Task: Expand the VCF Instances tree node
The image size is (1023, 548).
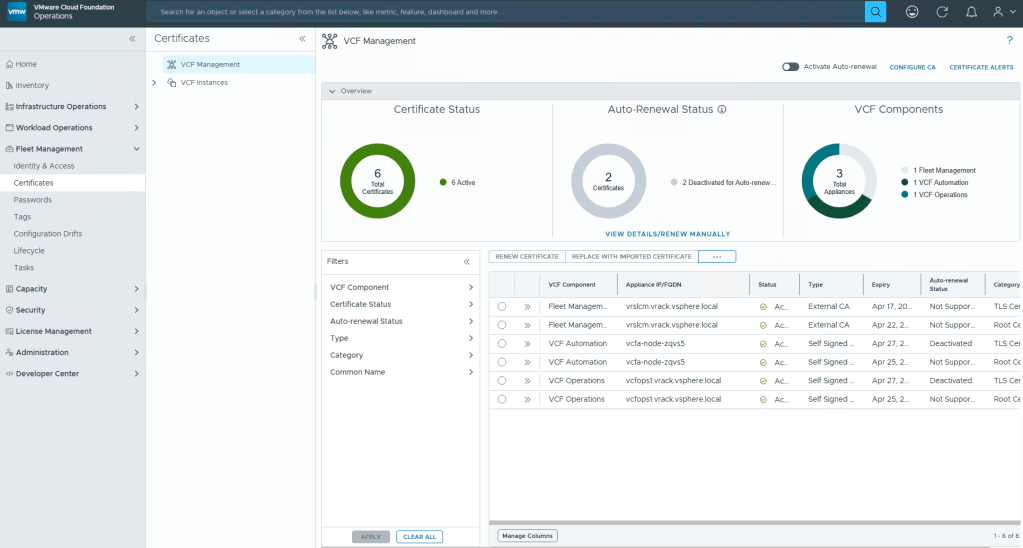Action: [x=154, y=83]
